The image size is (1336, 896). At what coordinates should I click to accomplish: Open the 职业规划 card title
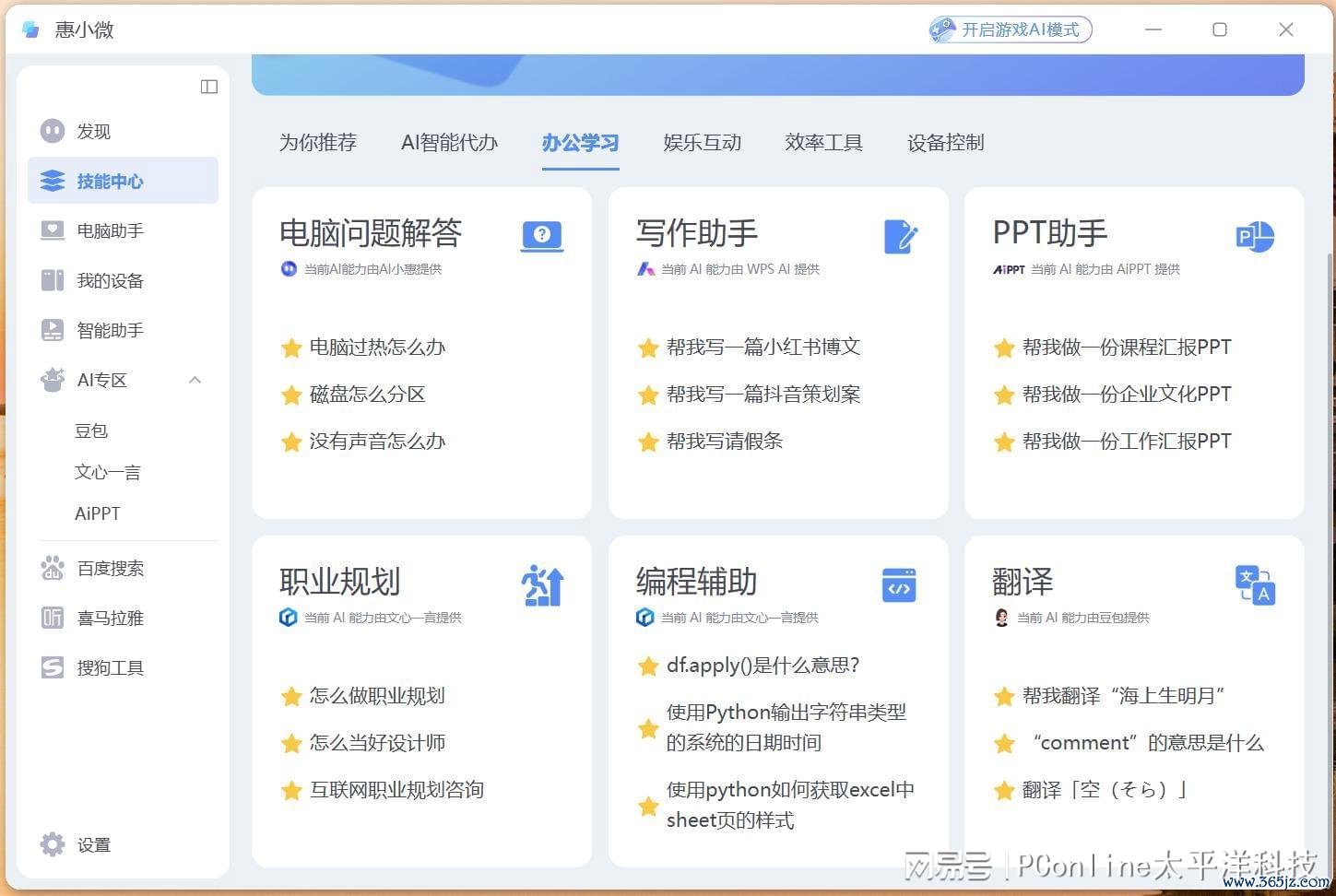click(x=340, y=582)
